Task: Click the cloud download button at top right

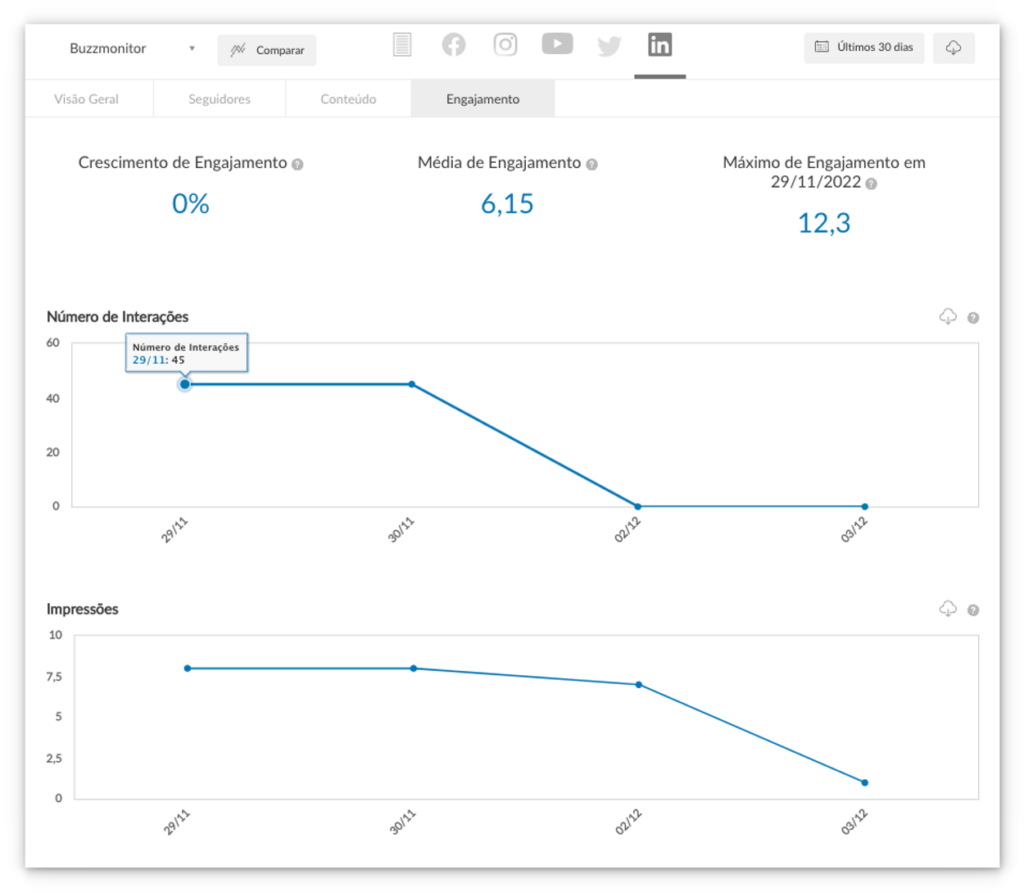Action: coord(953,48)
